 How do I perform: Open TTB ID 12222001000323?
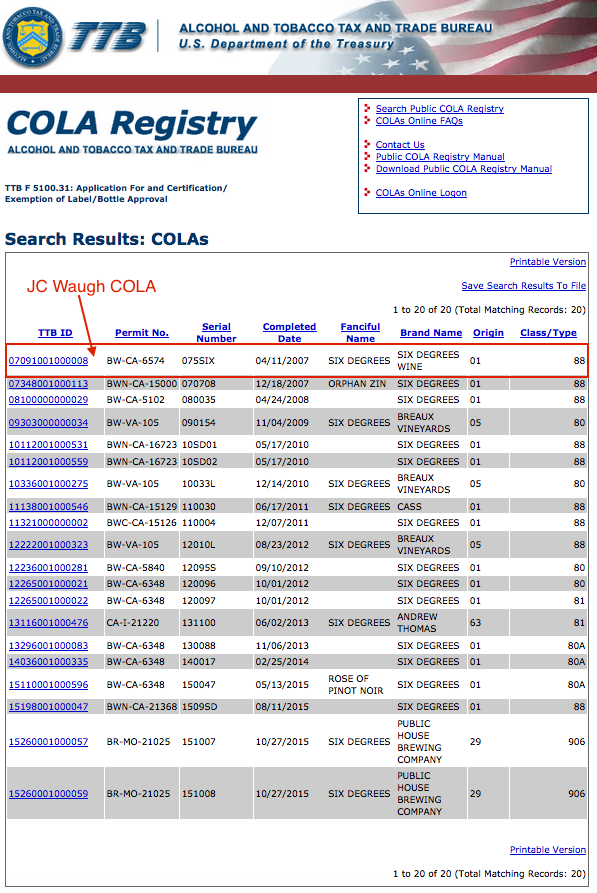pyautogui.click(x=48, y=544)
